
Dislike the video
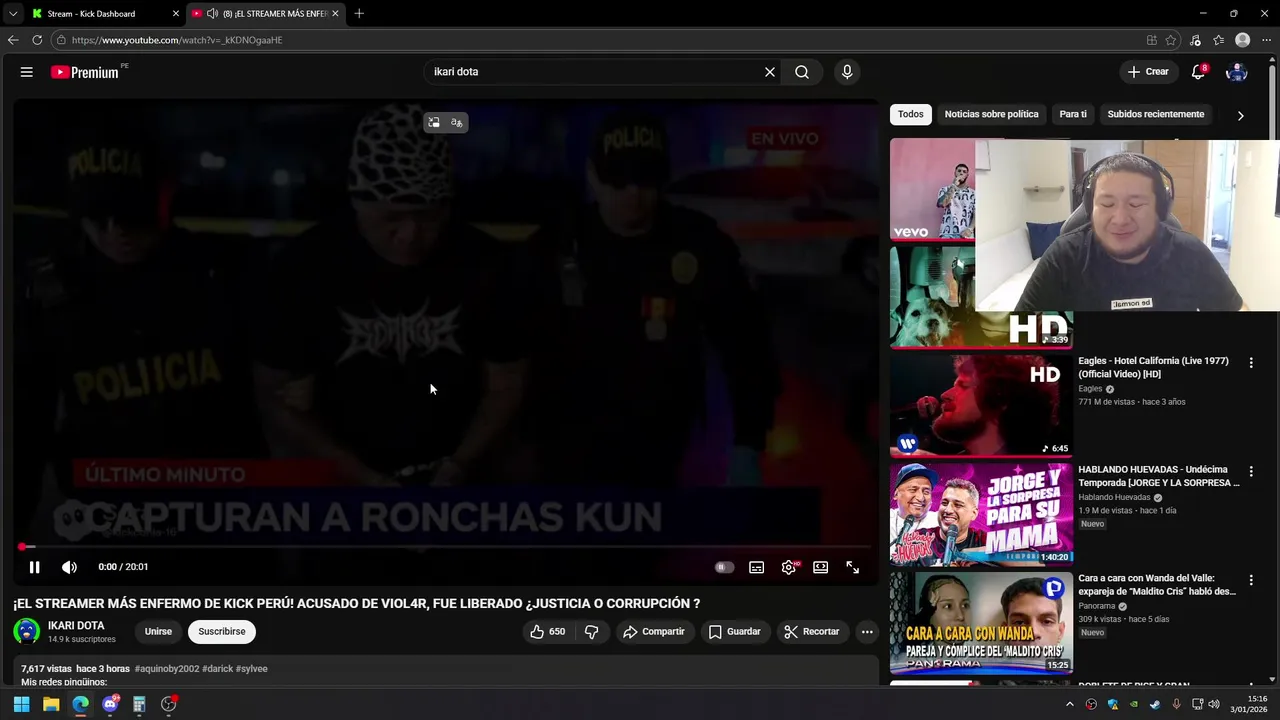point(592,632)
